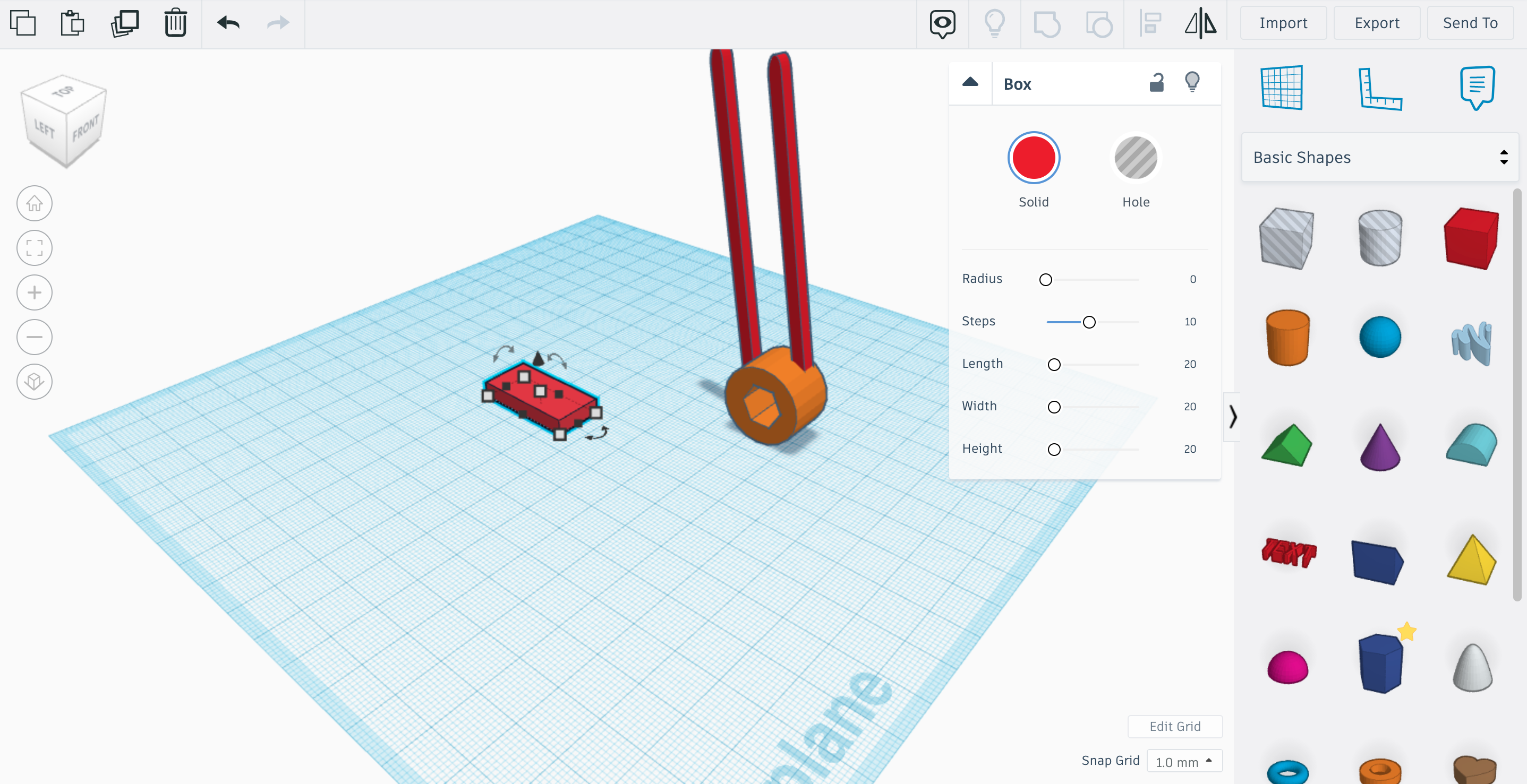Click the Import button

tap(1283, 23)
